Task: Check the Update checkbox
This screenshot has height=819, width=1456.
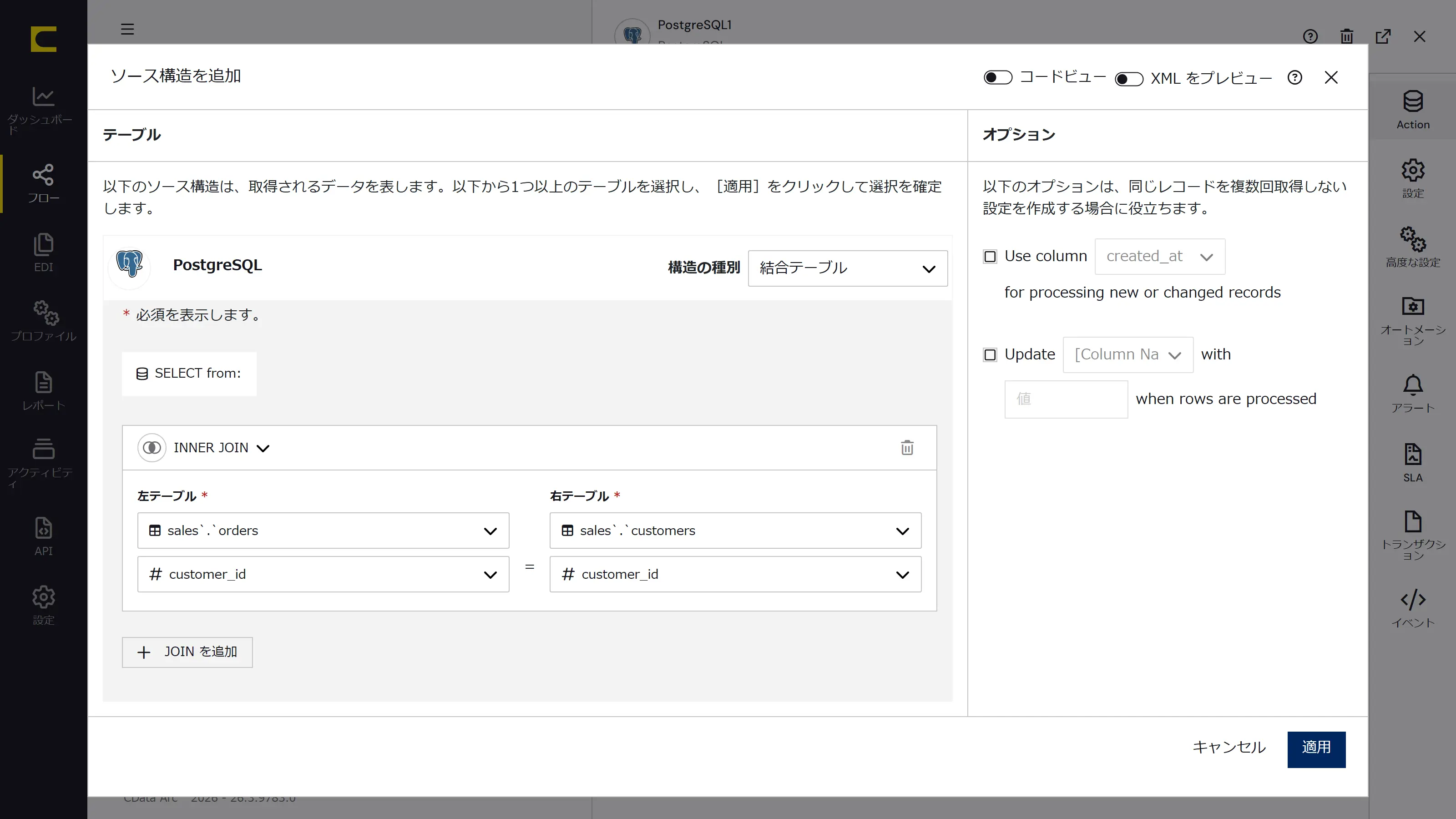Action: pos(990,355)
